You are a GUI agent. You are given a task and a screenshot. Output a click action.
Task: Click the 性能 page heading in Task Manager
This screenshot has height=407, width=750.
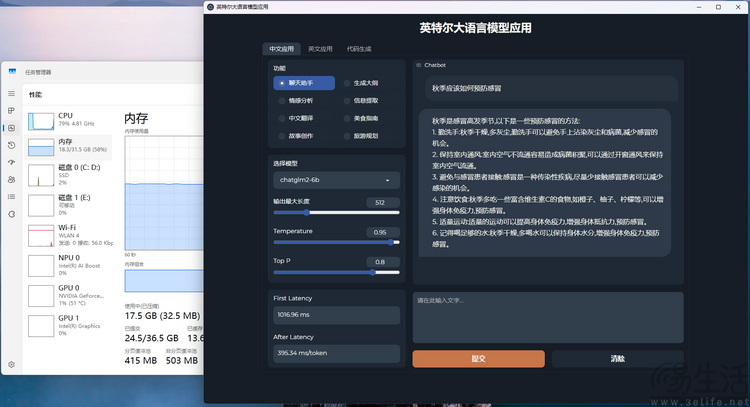[35, 95]
